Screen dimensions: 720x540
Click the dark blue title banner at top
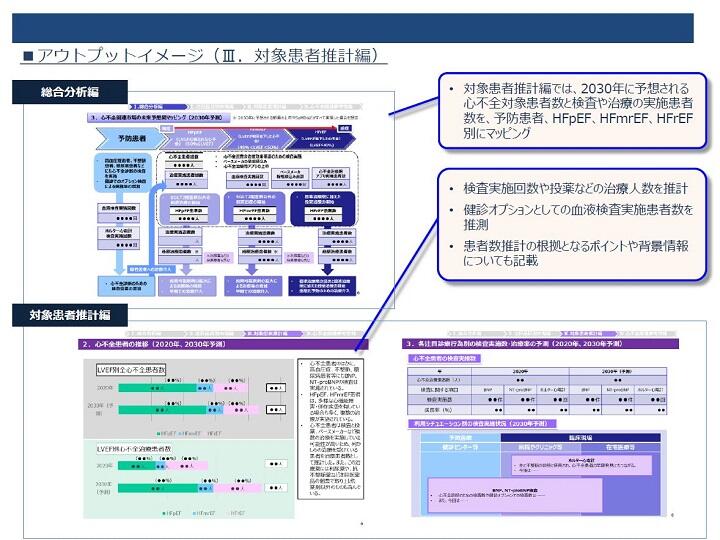(353, 28)
